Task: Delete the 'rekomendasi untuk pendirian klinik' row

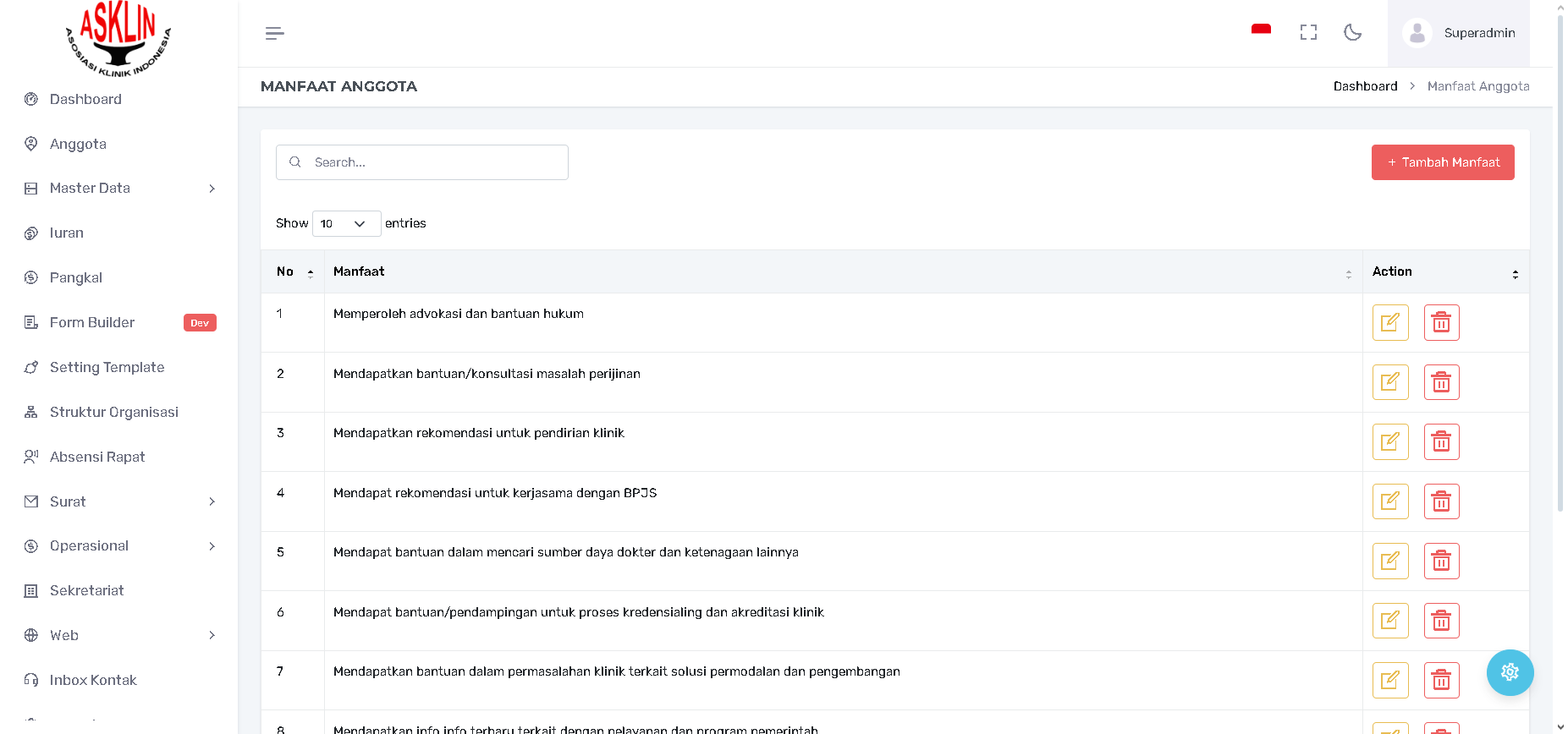Action: pos(1441,441)
